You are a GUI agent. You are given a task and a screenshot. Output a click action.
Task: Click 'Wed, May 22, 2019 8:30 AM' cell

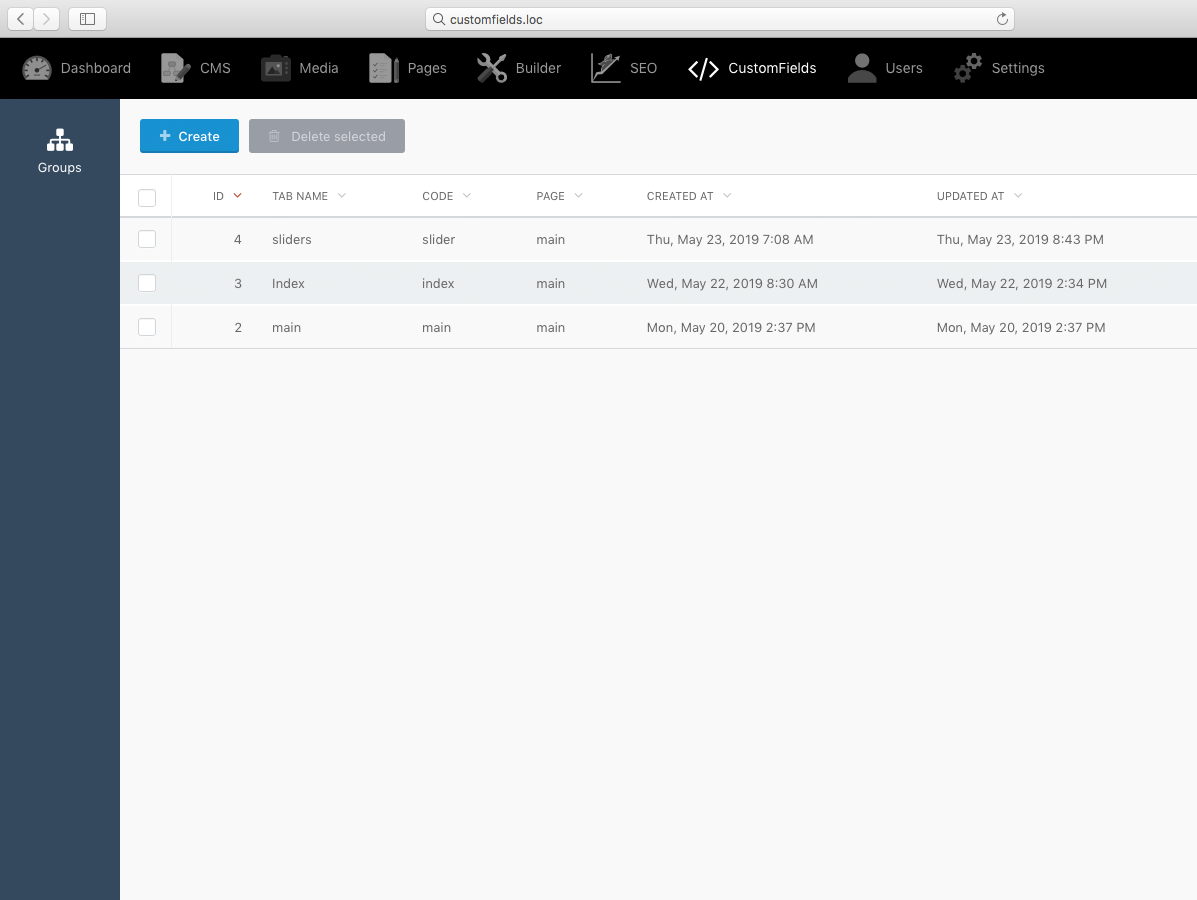[732, 283]
